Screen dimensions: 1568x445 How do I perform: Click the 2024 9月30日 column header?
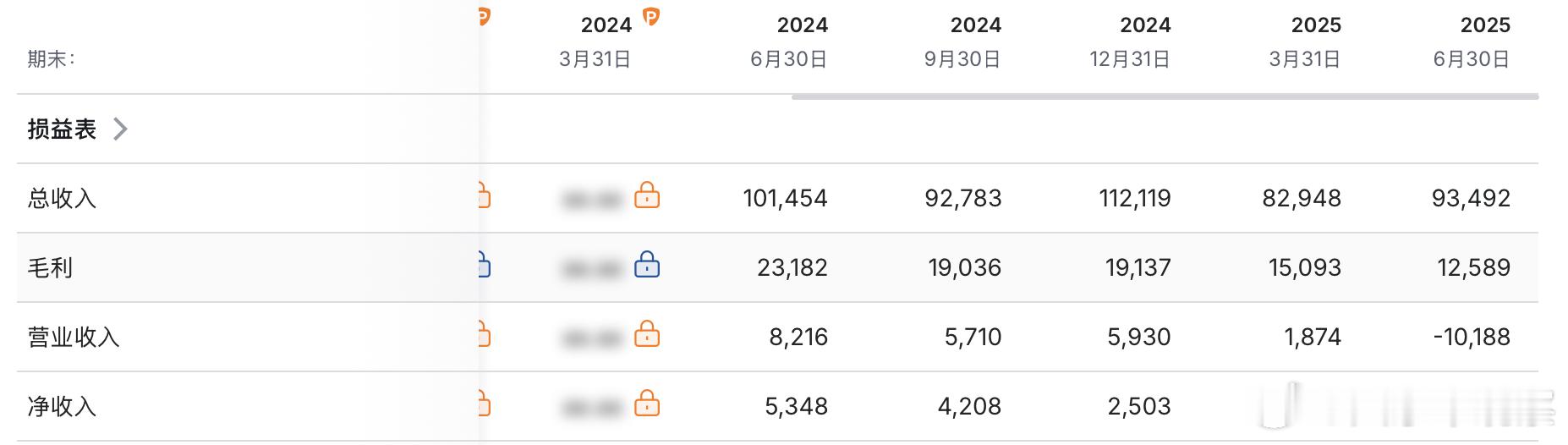point(963,41)
